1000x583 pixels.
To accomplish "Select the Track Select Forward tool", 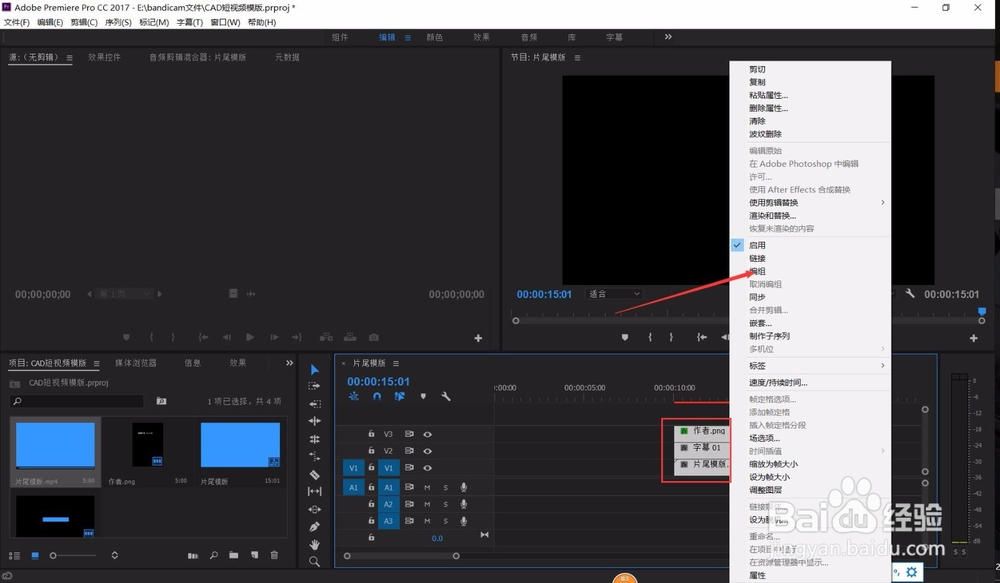I will tap(314, 385).
